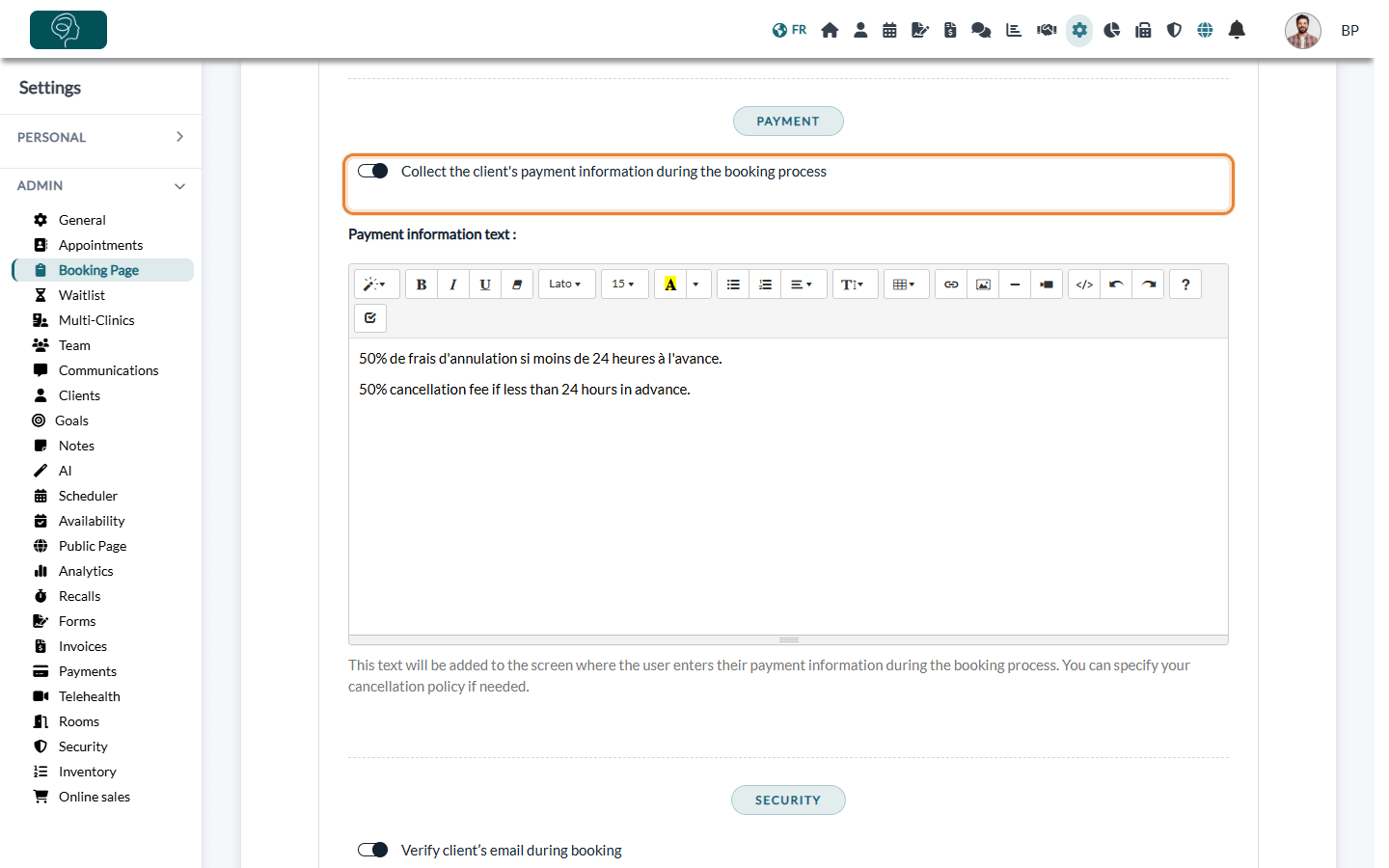
Task: Insert a picture using the image icon
Action: (983, 285)
